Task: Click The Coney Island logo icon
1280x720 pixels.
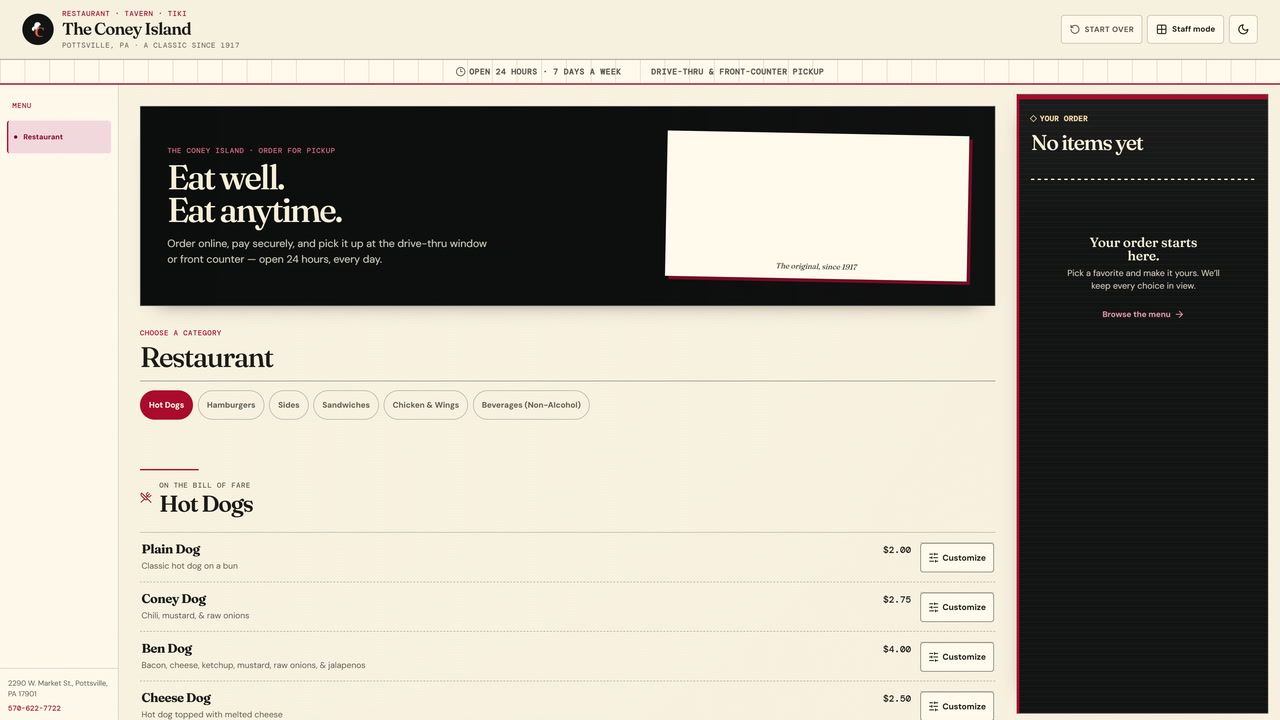Action: 38,29
